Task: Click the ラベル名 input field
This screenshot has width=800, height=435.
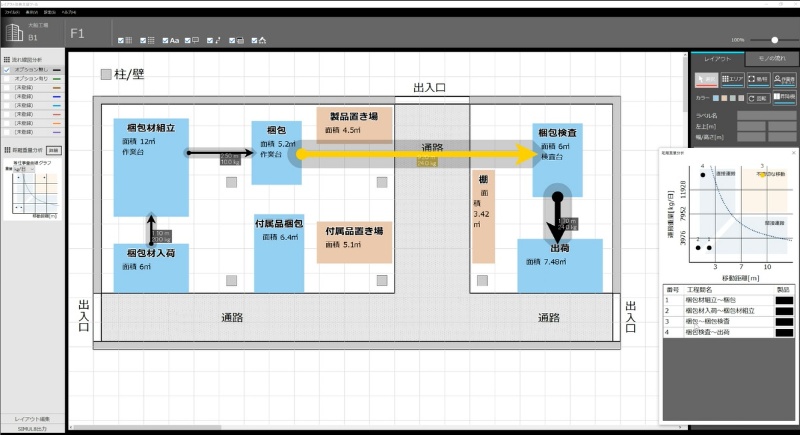Action: [x=766, y=115]
